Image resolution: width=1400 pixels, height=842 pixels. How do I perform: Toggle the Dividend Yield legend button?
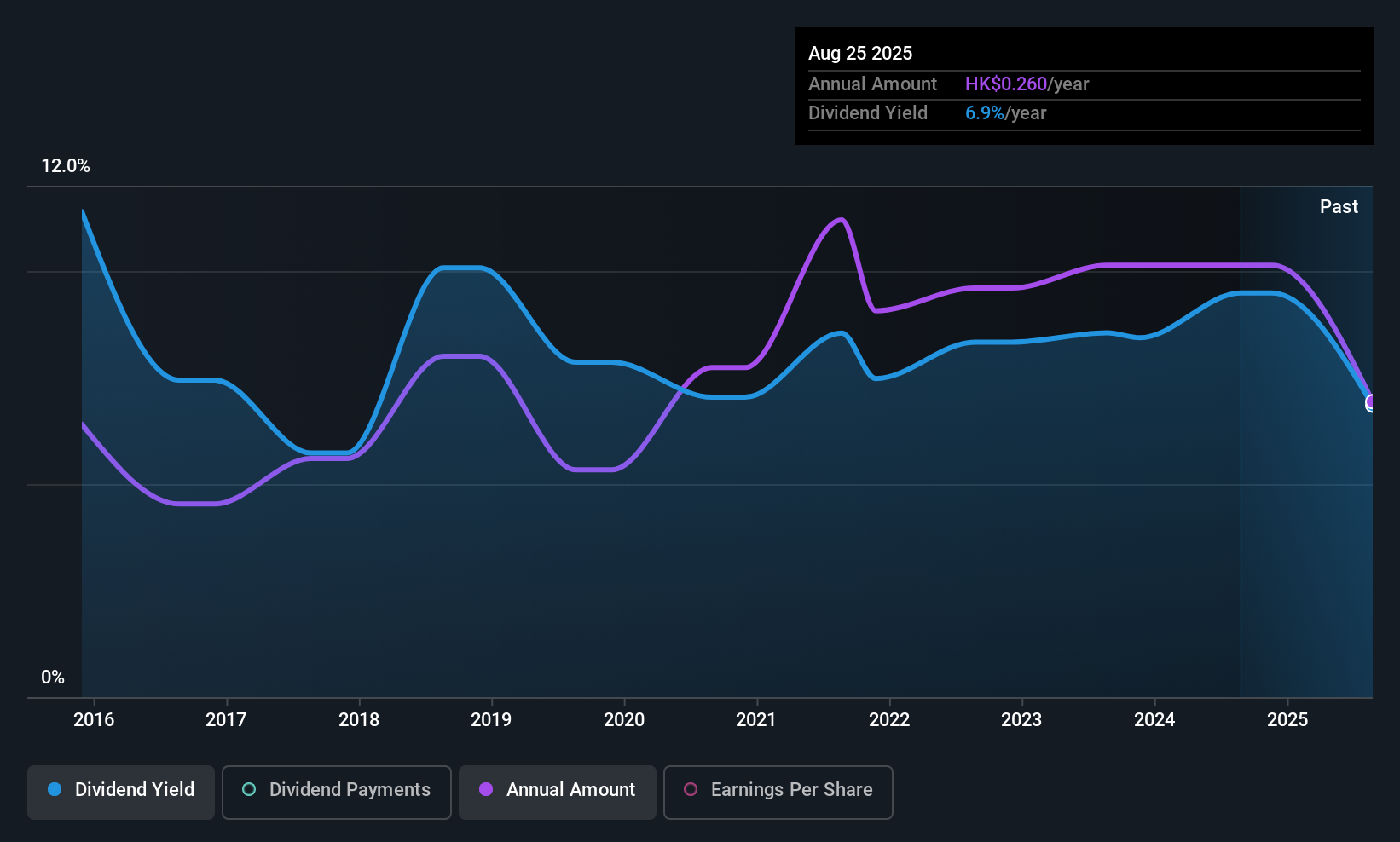[121, 792]
